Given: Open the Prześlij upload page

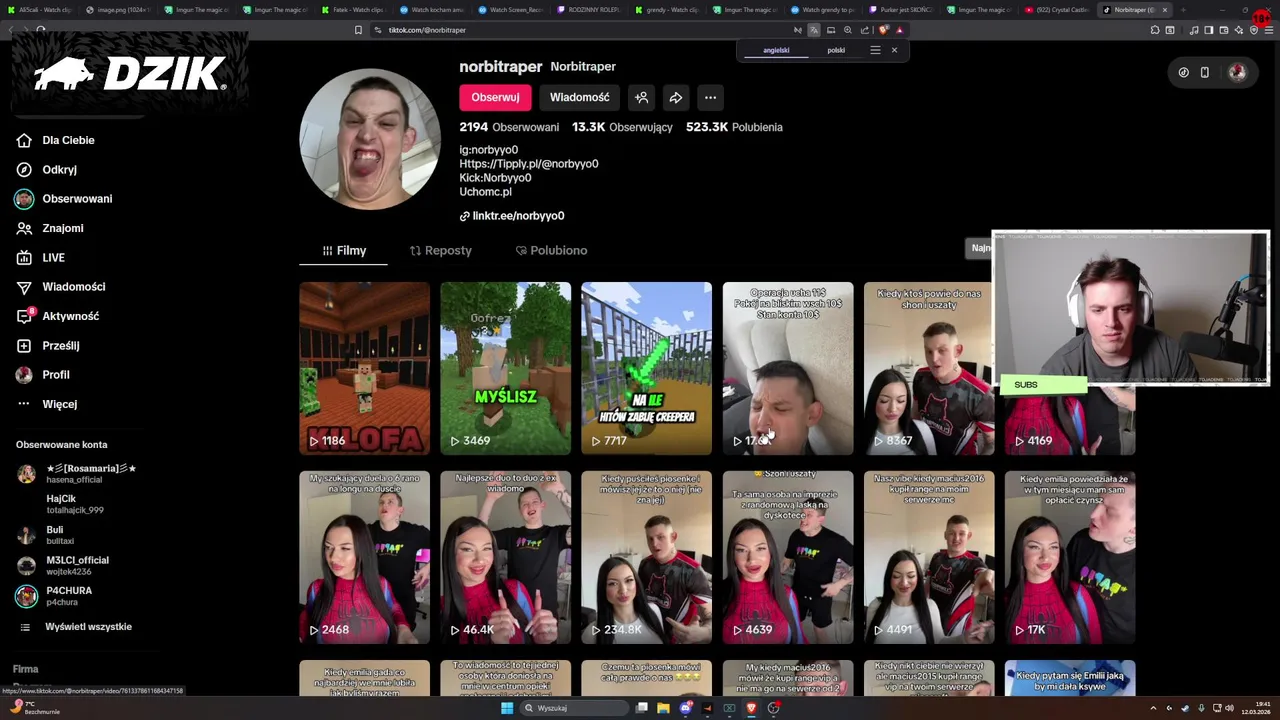Looking at the screenshot, I should pos(48,345).
